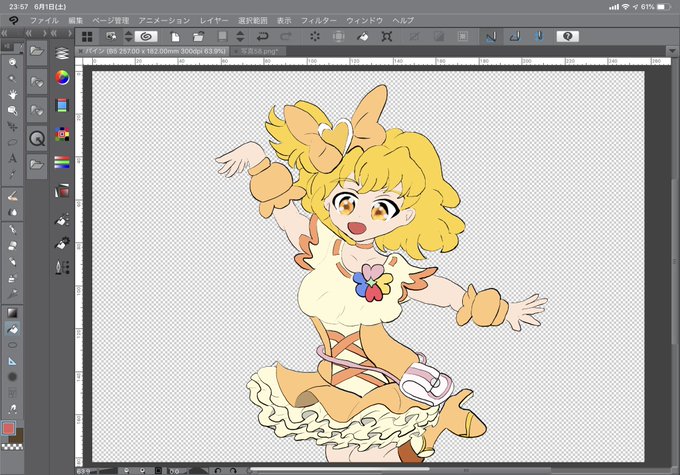Select the Move layer tool

point(13,127)
